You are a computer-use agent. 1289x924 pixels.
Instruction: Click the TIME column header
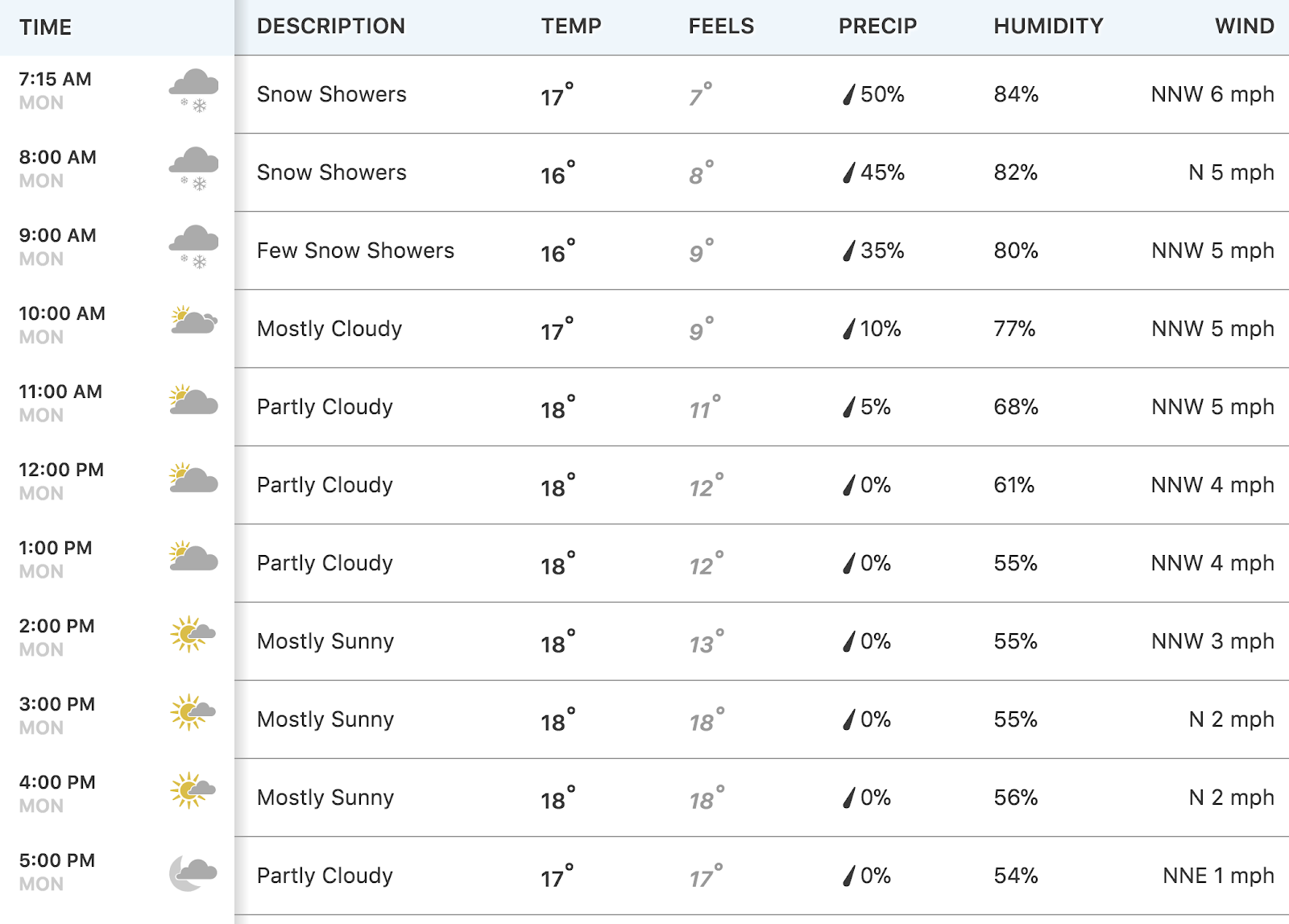click(46, 27)
